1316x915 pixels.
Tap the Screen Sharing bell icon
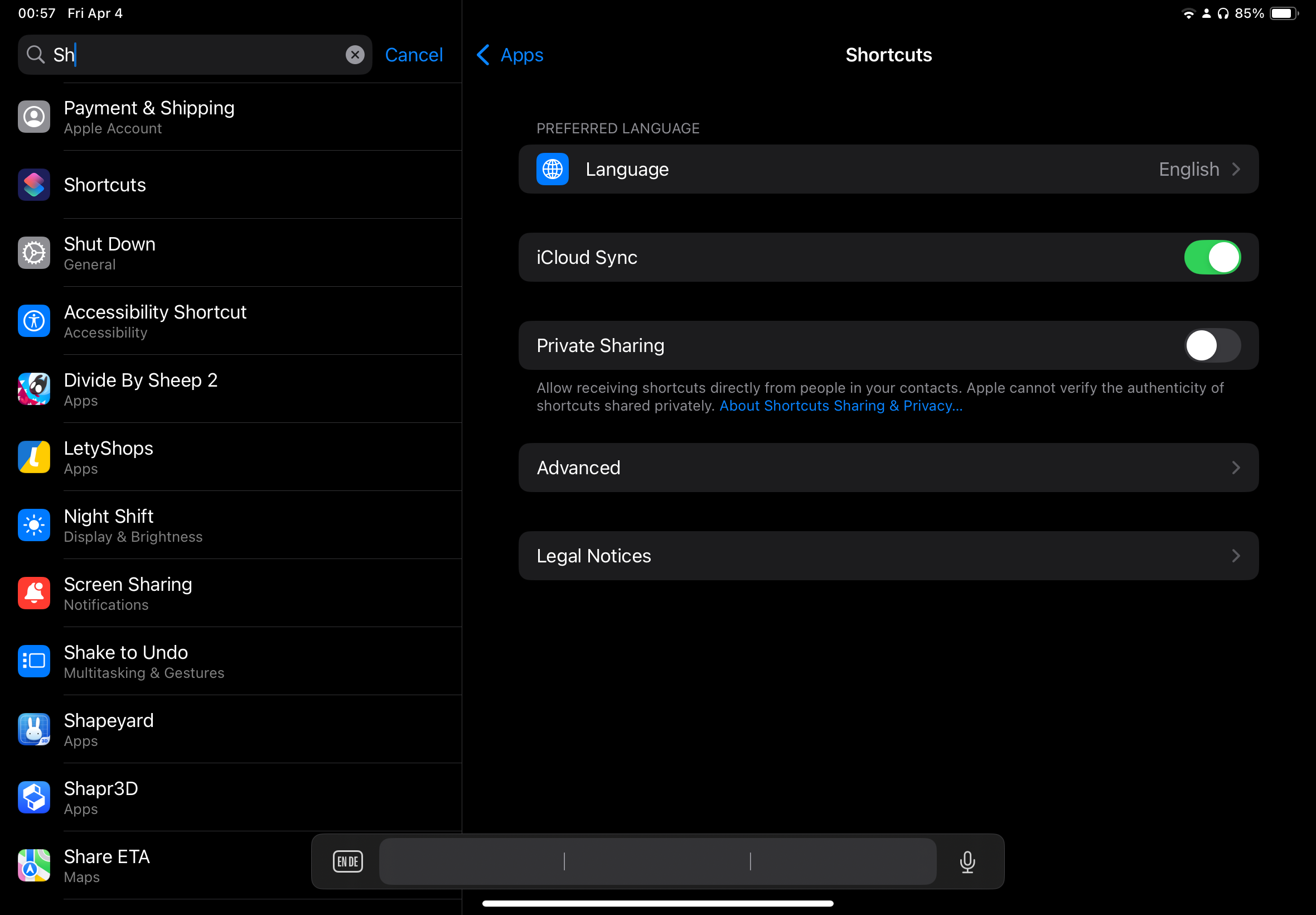coord(34,593)
